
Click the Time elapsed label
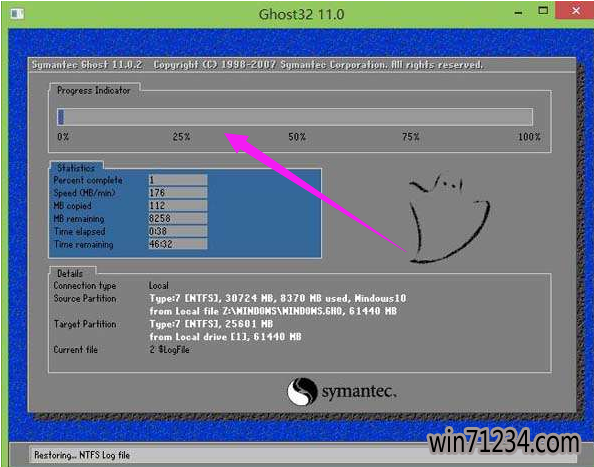pos(80,231)
